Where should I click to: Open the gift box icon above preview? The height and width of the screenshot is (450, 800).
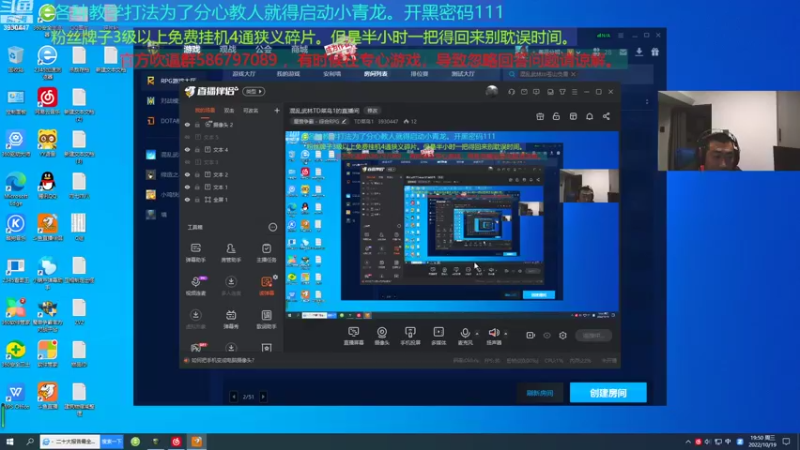click(540, 116)
